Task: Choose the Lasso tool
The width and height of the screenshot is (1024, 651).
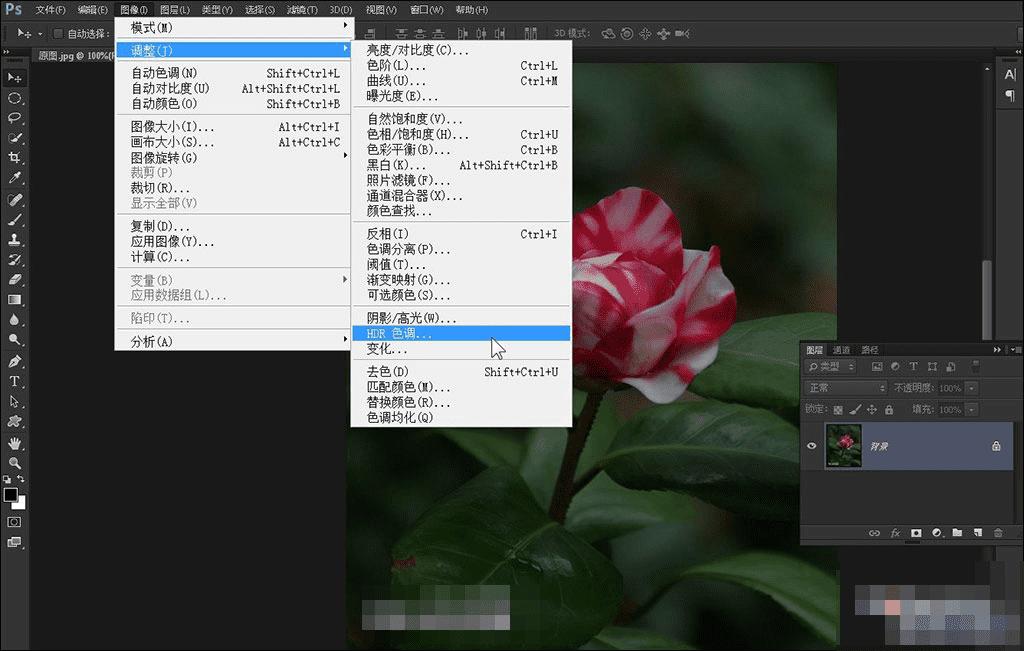Action: pos(15,117)
